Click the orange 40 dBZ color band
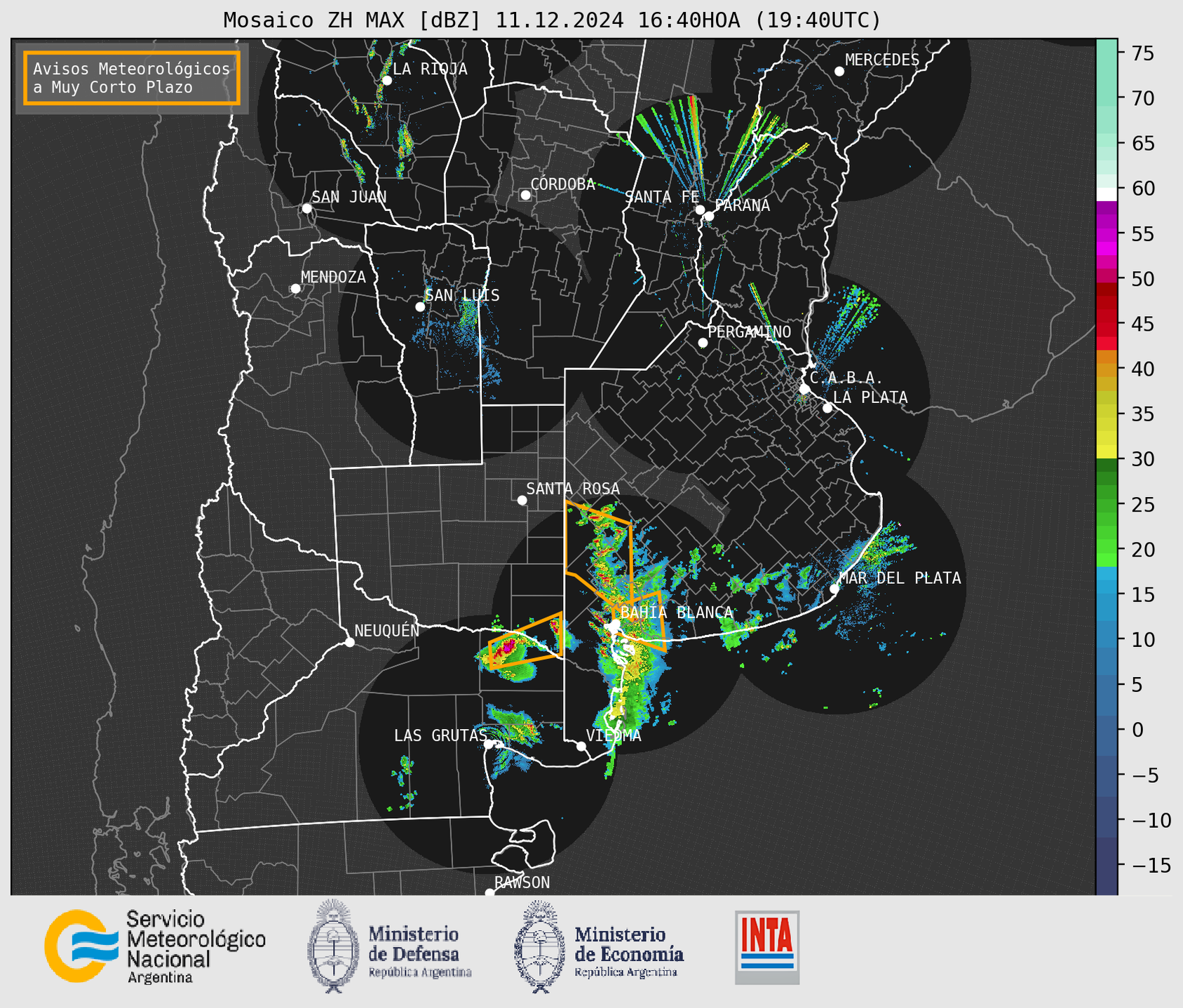Viewport: 1183px width, 1008px height. point(1107,369)
